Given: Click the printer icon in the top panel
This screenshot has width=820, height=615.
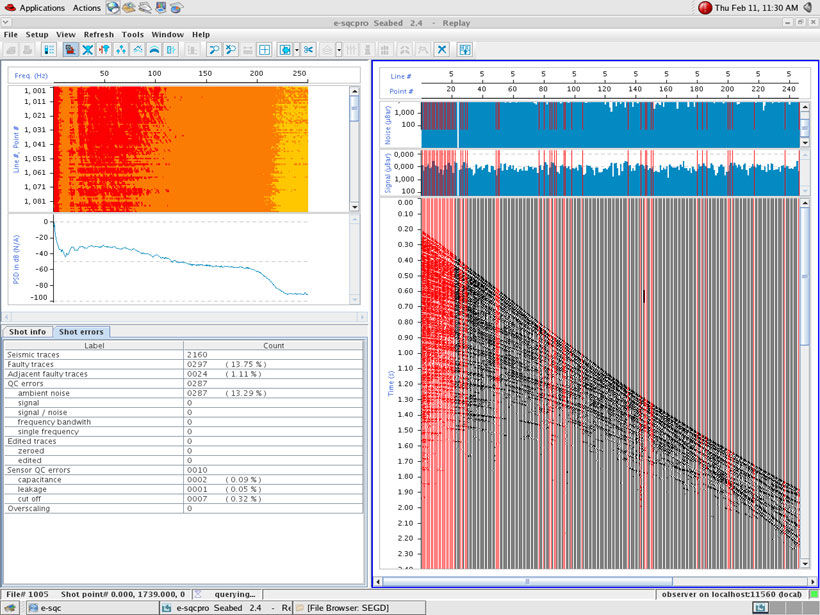Looking at the screenshot, I should coord(144,7).
